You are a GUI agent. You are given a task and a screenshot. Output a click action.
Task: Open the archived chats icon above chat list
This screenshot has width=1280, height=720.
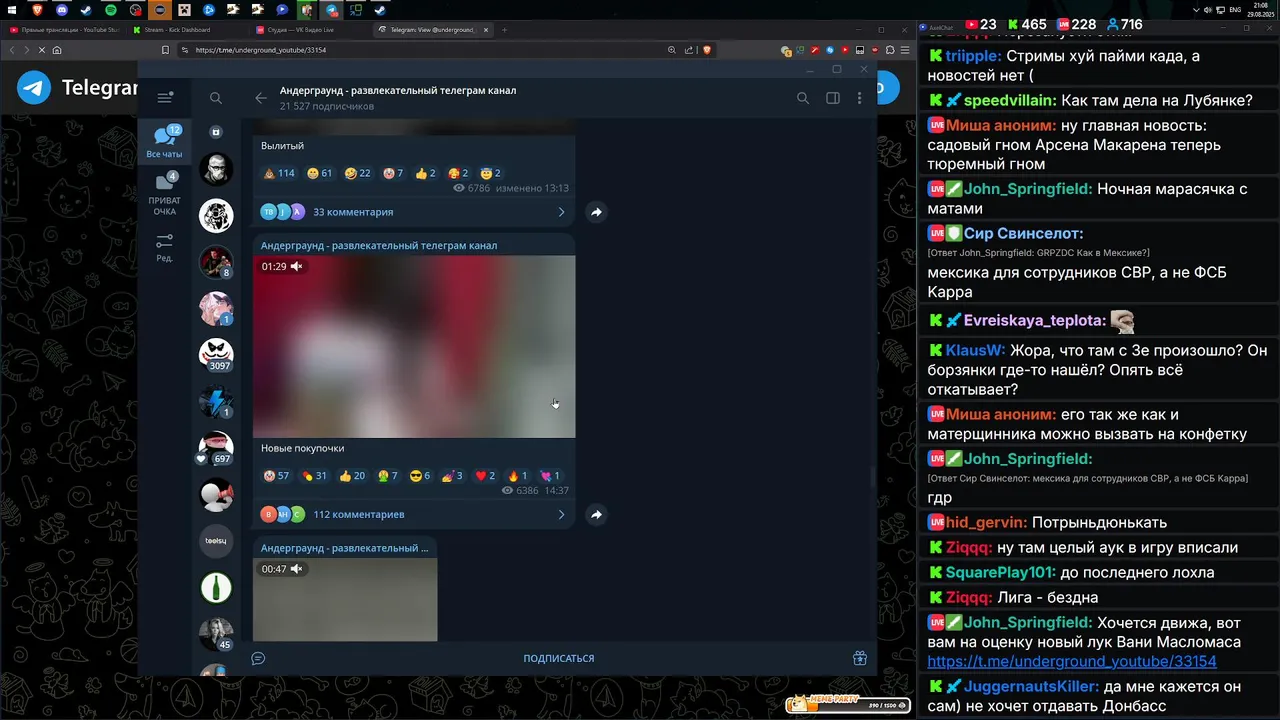tap(216, 132)
